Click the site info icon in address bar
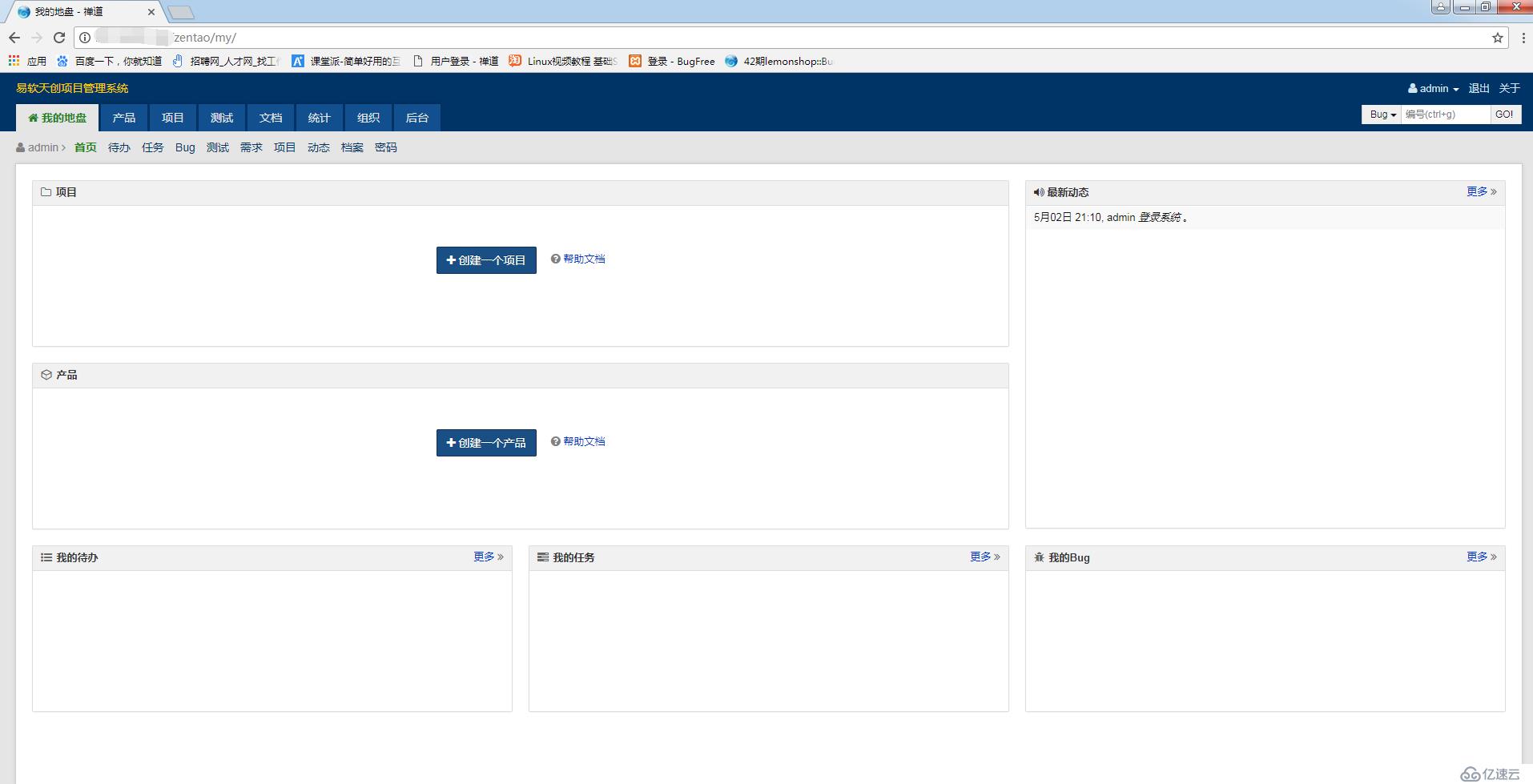The height and width of the screenshot is (784, 1533). 85,38
